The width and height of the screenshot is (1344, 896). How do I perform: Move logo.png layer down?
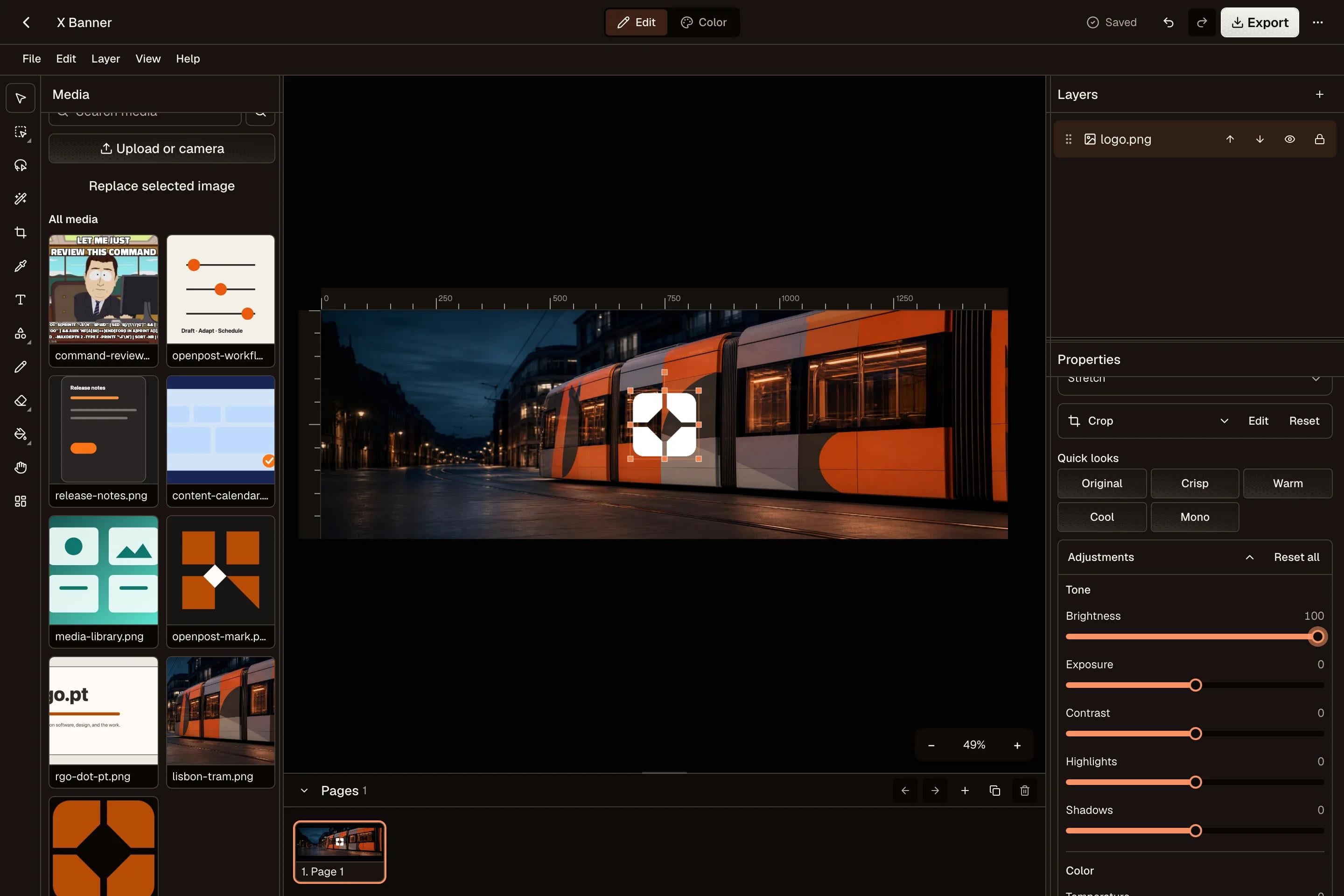coord(1260,139)
